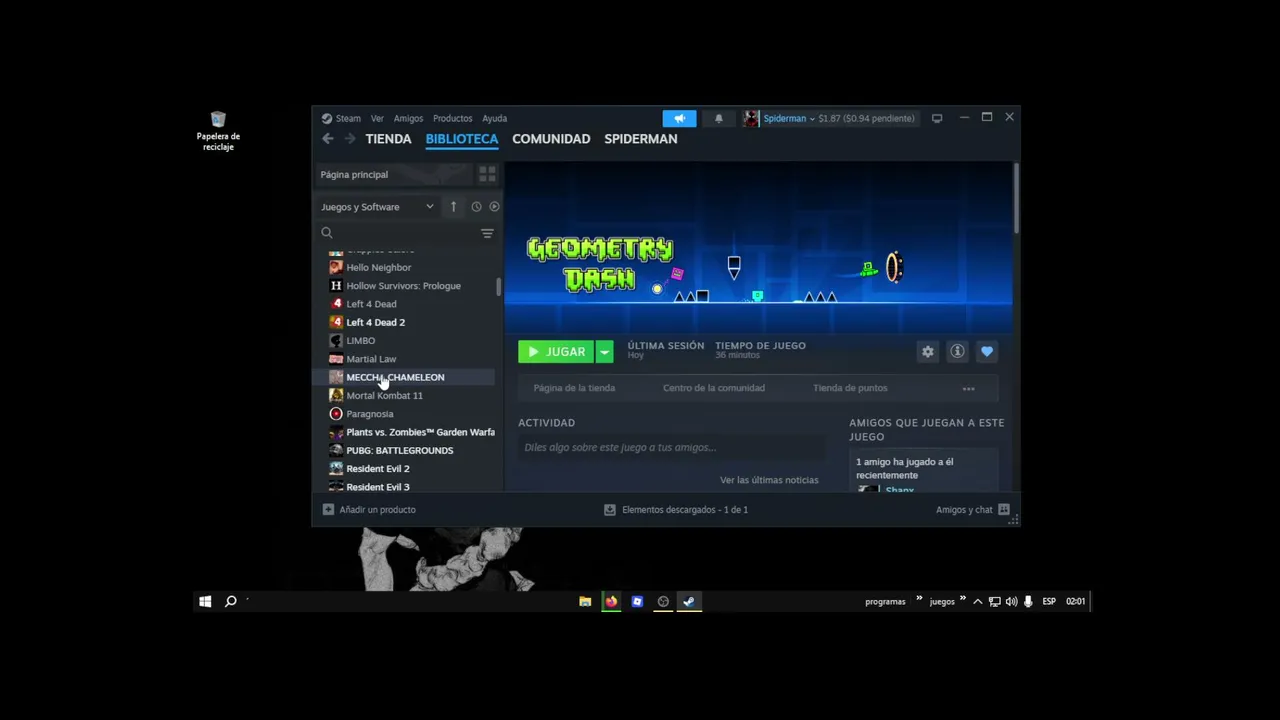
Task: Click the downloads tray icon
Action: (x=610, y=510)
